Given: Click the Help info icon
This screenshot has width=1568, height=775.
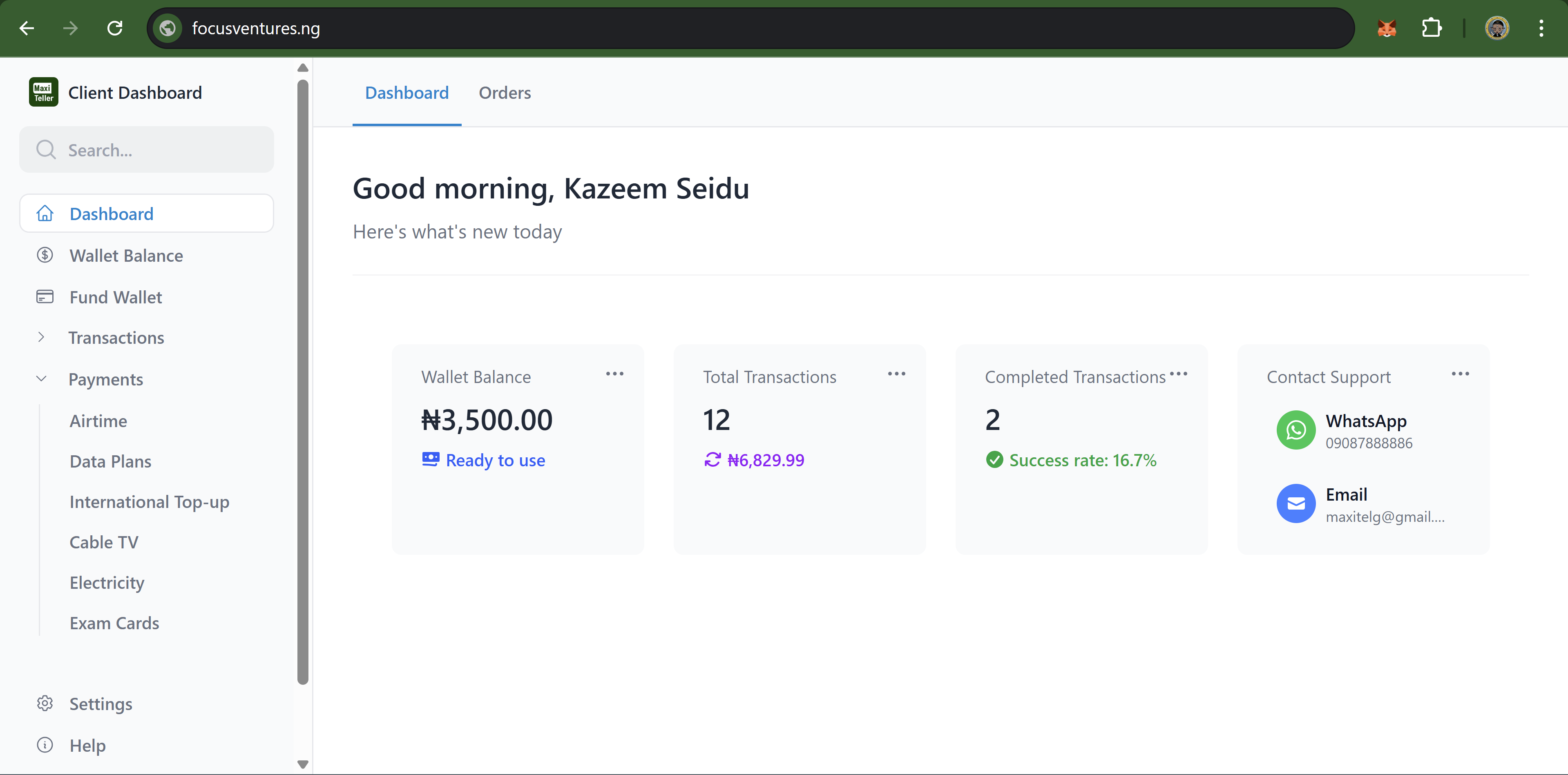Looking at the screenshot, I should 45,745.
